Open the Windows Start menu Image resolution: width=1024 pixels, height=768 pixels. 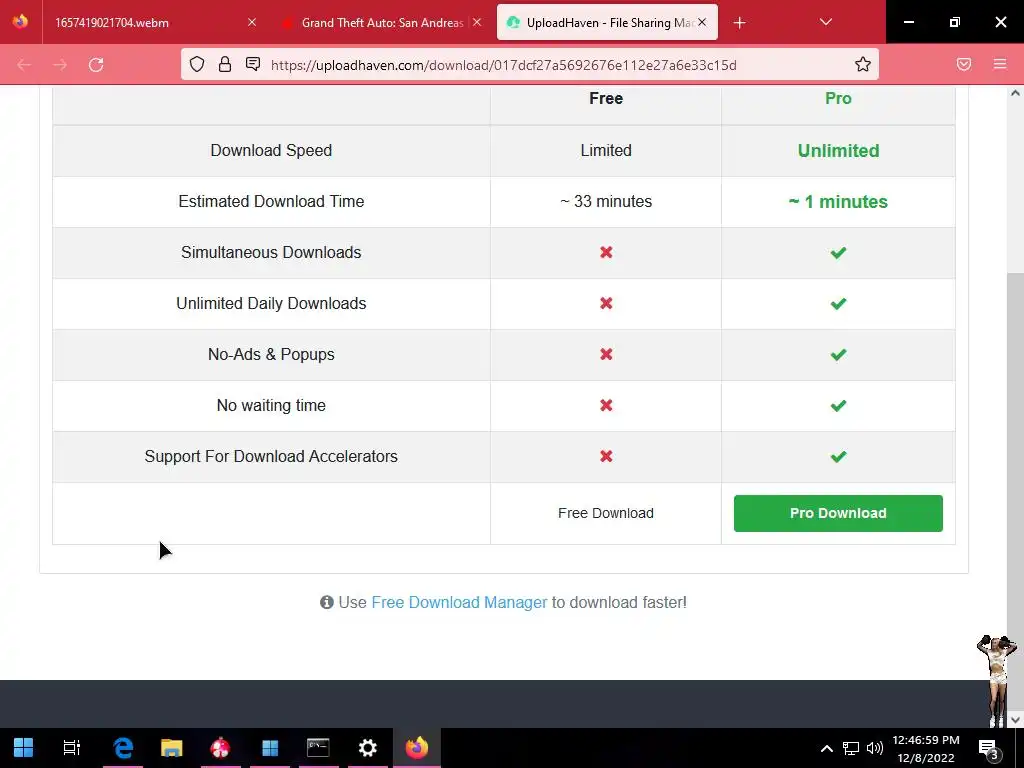tap(24, 747)
